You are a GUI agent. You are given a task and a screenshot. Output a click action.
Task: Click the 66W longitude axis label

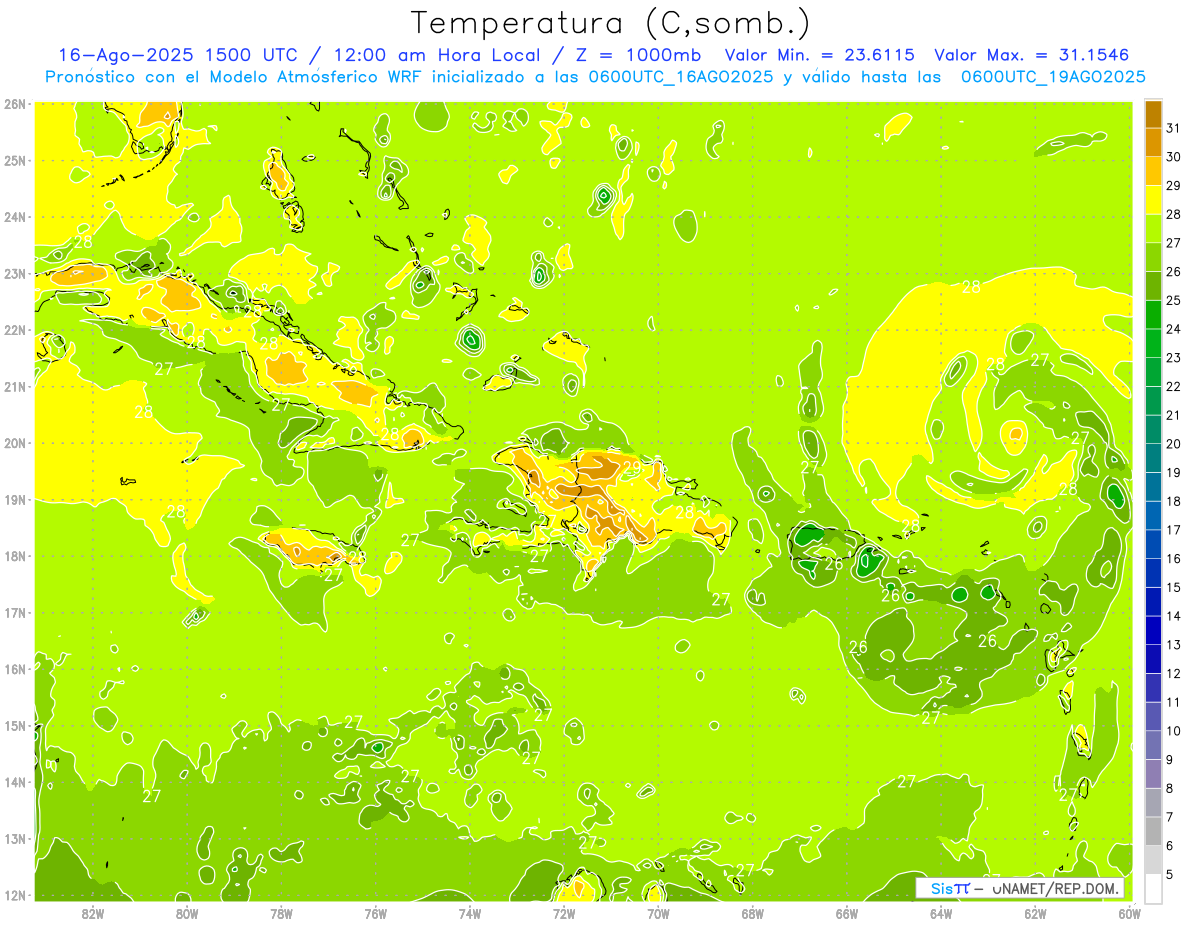[846, 913]
